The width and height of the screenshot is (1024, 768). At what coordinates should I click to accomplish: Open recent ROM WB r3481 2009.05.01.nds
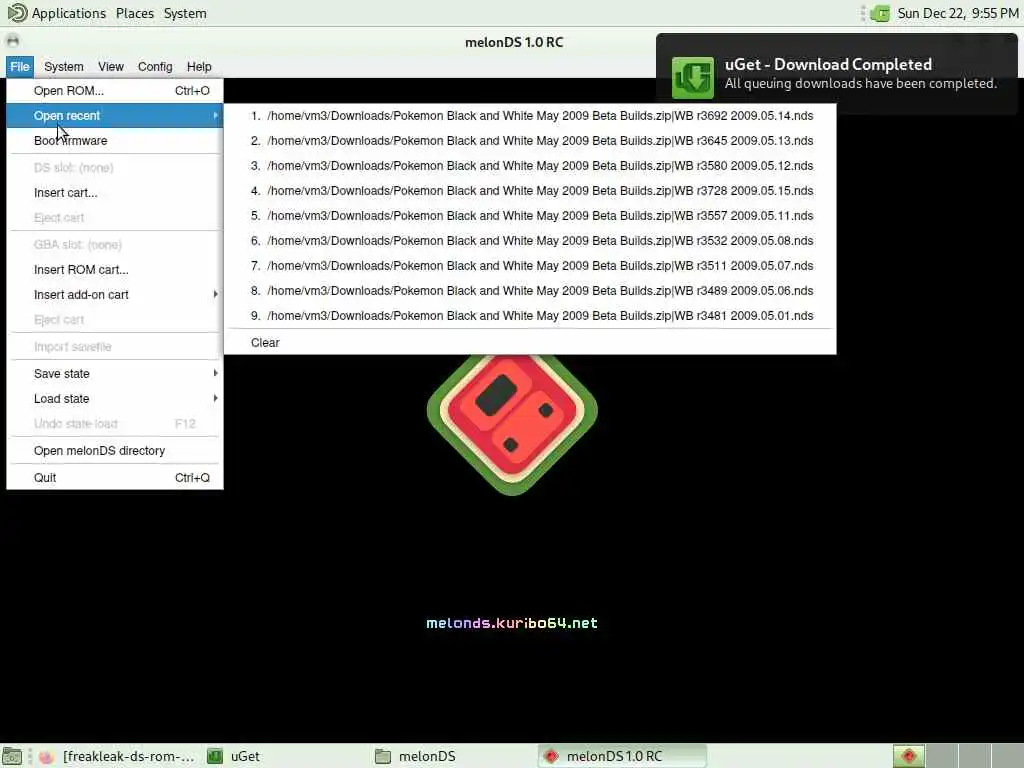pos(530,315)
